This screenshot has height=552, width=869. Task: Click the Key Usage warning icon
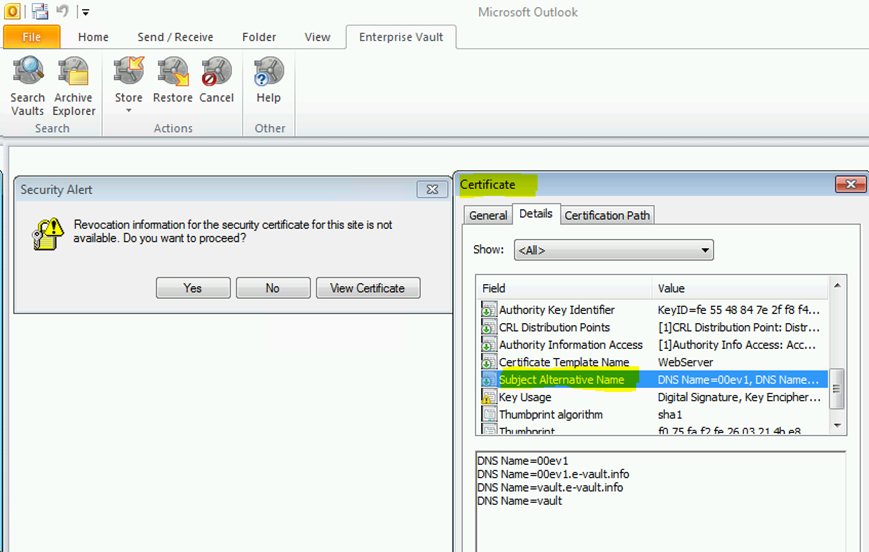(489, 397)
